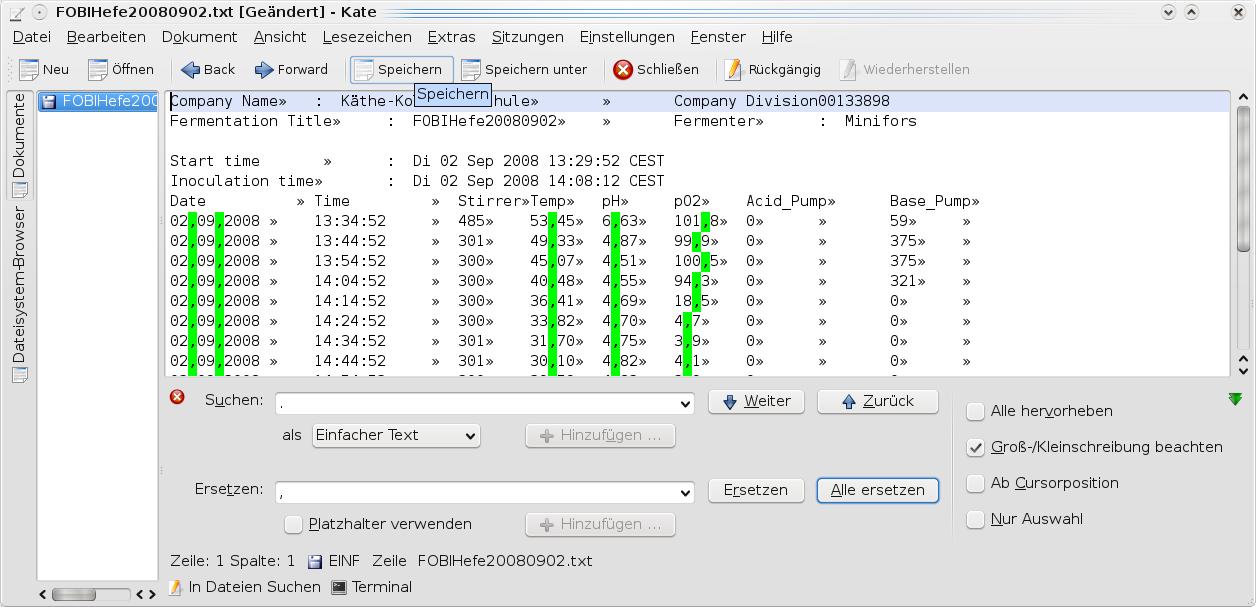Click the vertical scrollbar down arrow
Image resolution: width=1256 pixels, height=607 pixels.
coord(1243,369)
